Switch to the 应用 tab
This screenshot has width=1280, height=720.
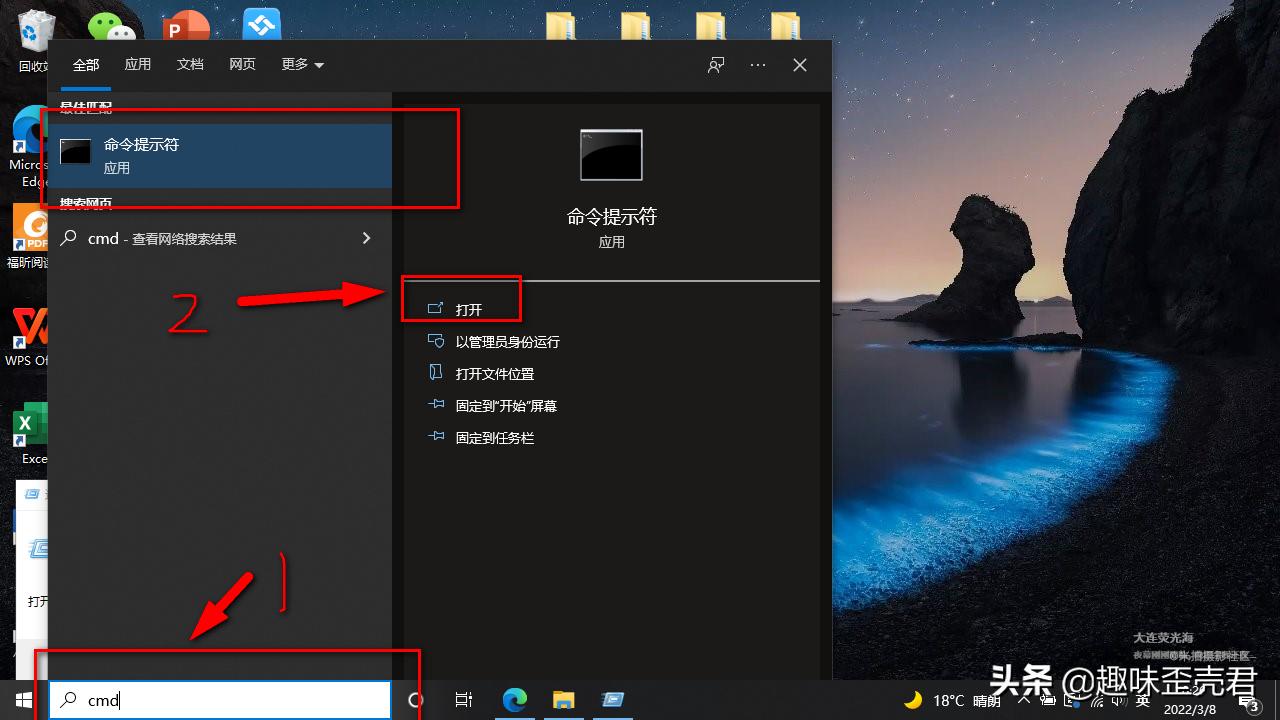click(x=138, y=64)
